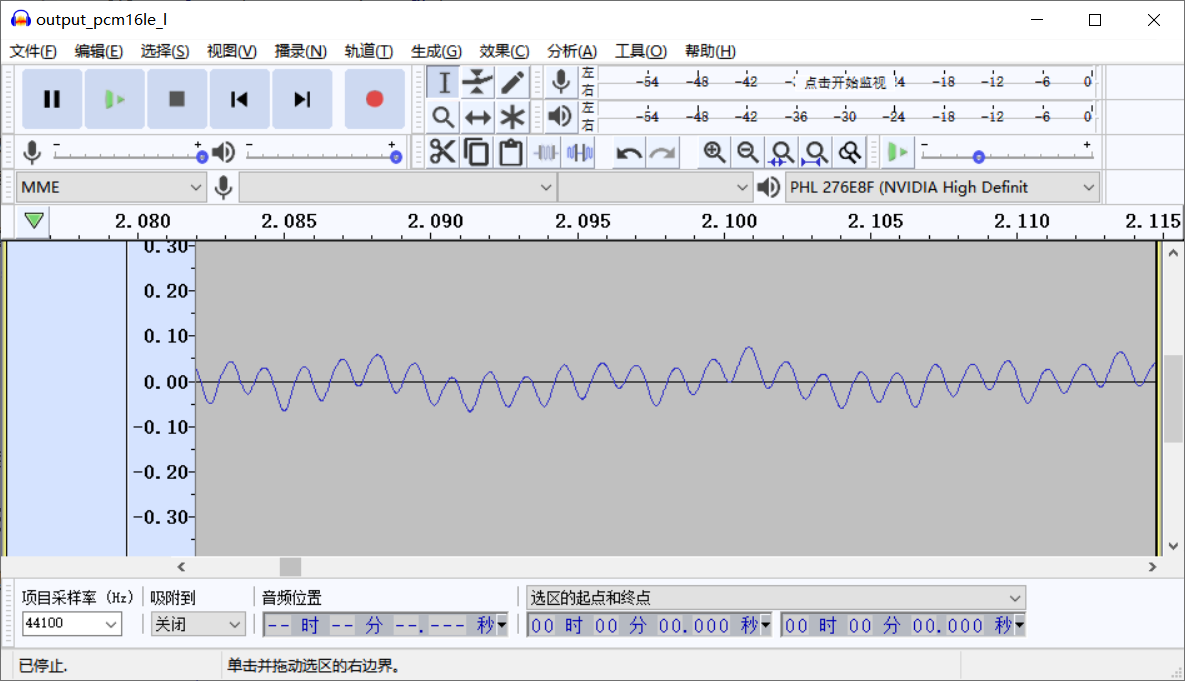Open the 编辑(E) menu
This screenshot has height=681, width=1185.
coord(99,51)
